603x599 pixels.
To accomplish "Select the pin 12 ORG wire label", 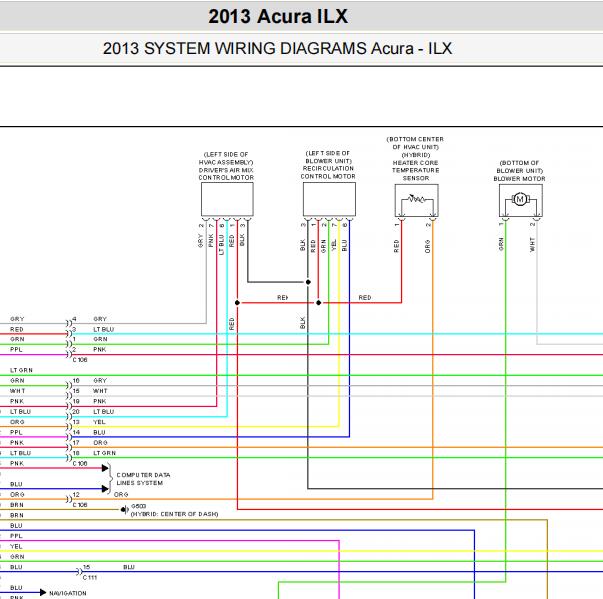I will tap(121, 494).
